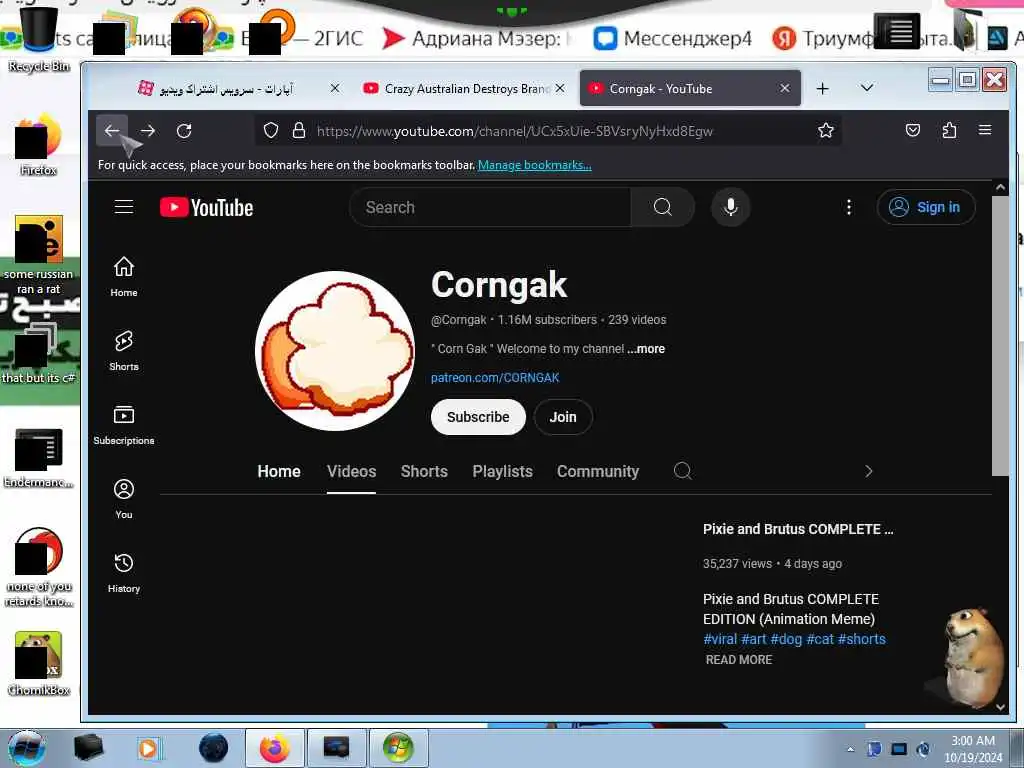Viewport: 1024px width, 768px height.
Task: Switch to the channel Home tab
Action: coord(279,472)
